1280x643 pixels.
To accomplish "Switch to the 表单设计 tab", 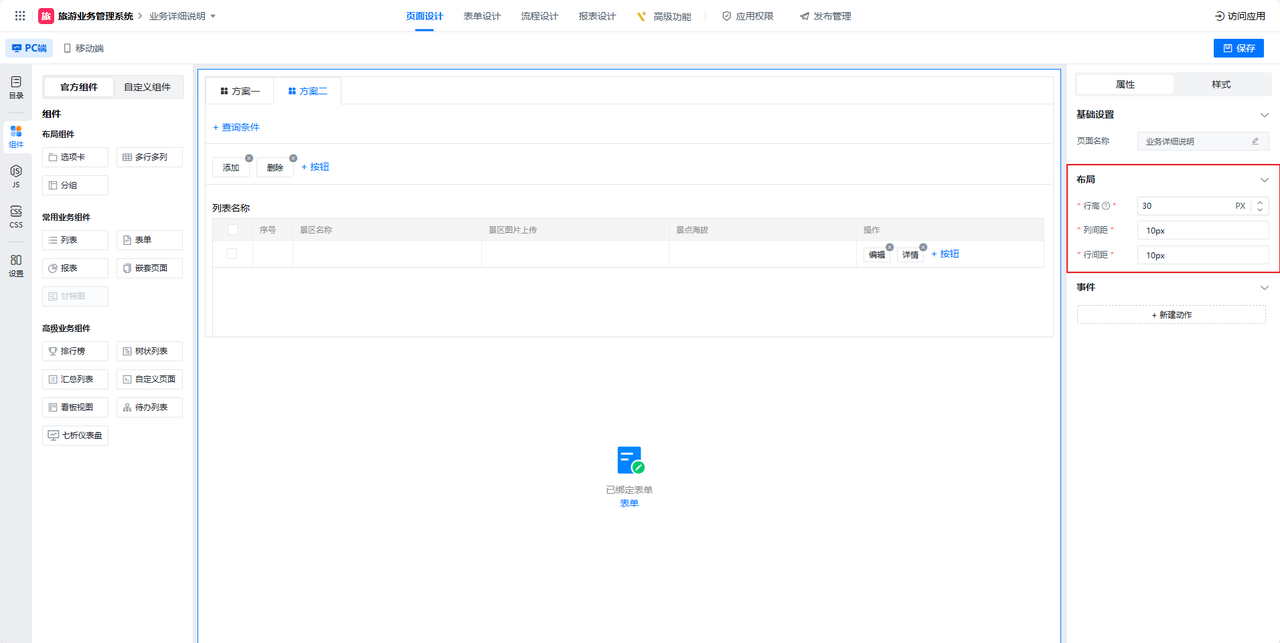I will 482,16.
